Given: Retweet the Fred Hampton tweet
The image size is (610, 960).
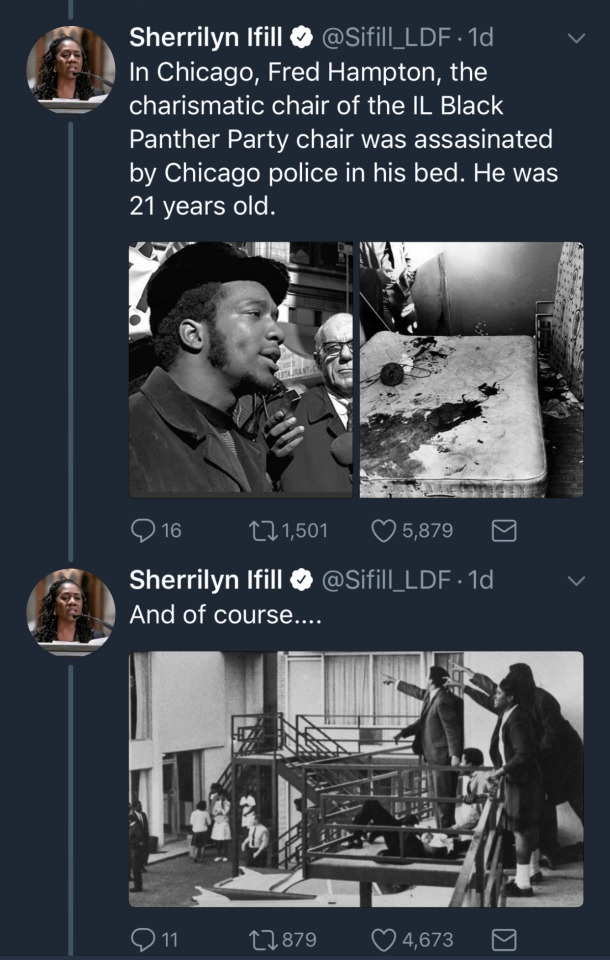Looking at the screenshot, I should tap(259, 530).
